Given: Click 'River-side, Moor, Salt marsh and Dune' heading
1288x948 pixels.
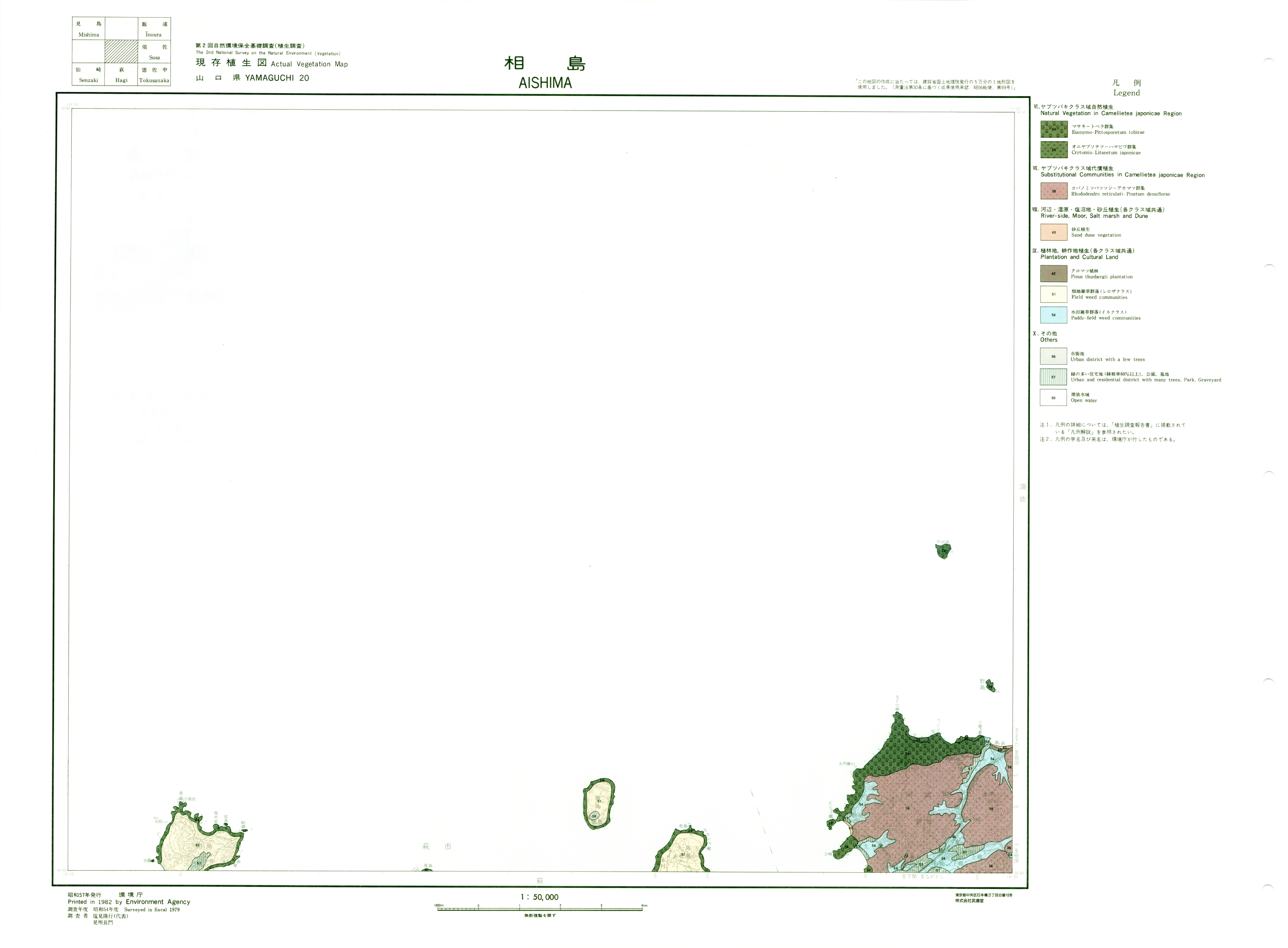Looking at the screenshot, I should coord(1094,216).
